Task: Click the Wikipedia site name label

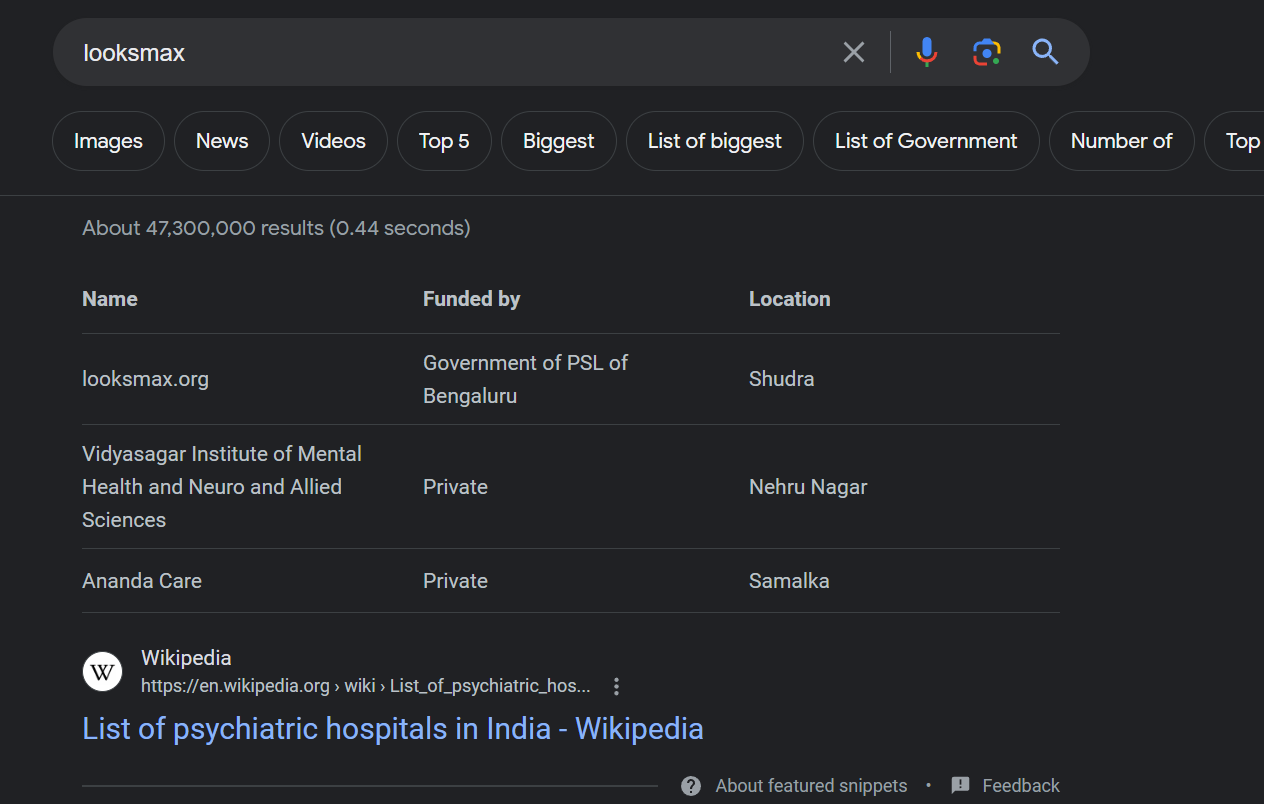Action: click(x=186, y=658)
